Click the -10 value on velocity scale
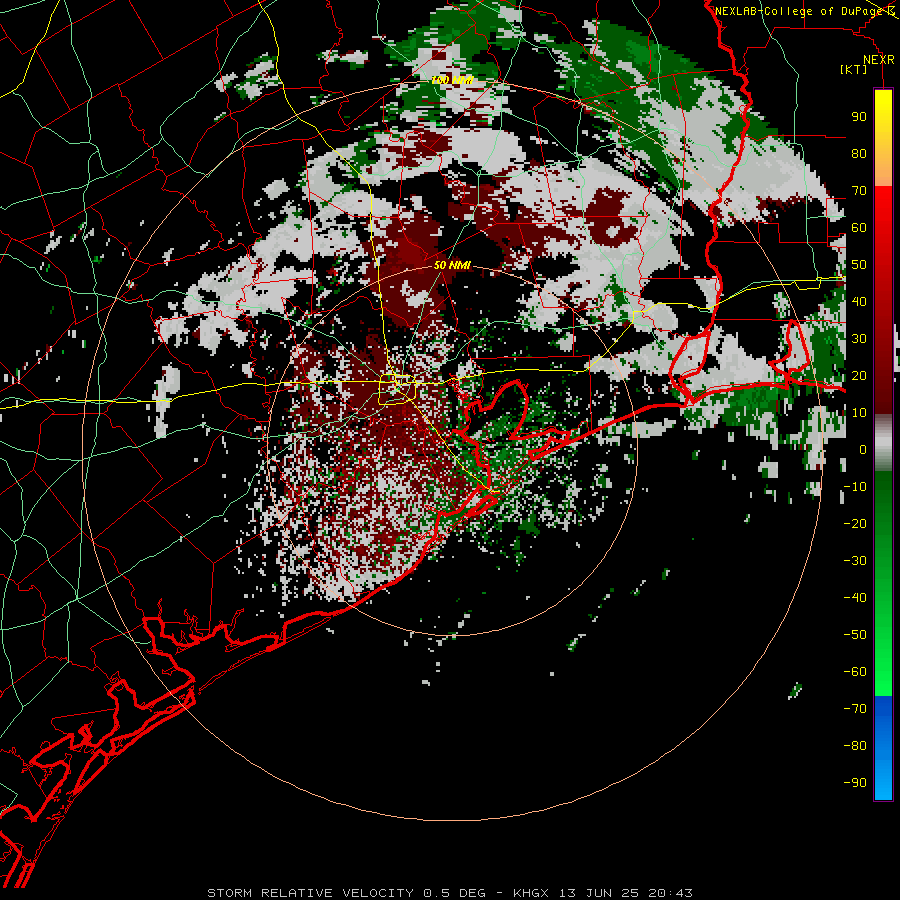This screenshot has width=900, height=900. (x=855, y=487)
